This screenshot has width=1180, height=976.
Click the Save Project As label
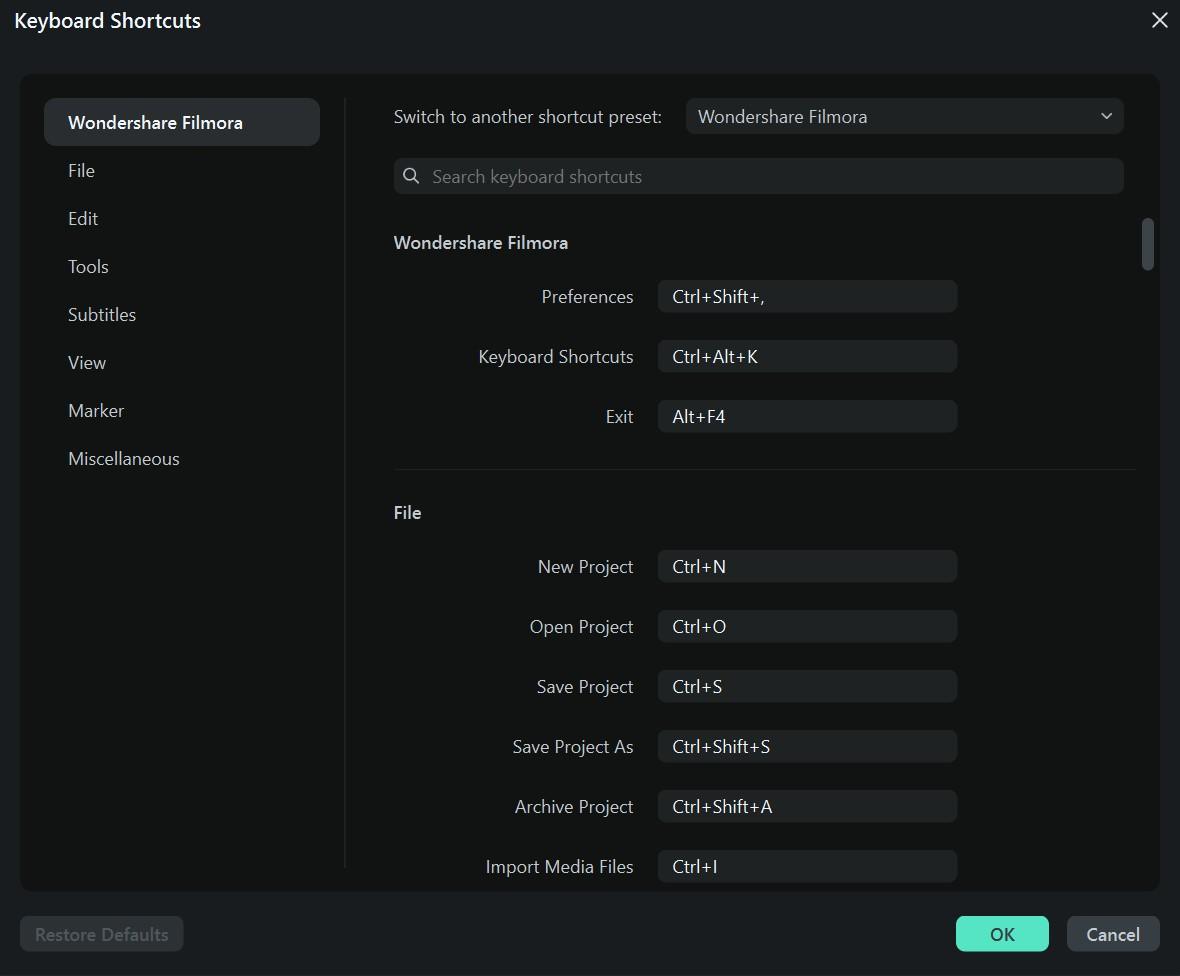(573, 746)
